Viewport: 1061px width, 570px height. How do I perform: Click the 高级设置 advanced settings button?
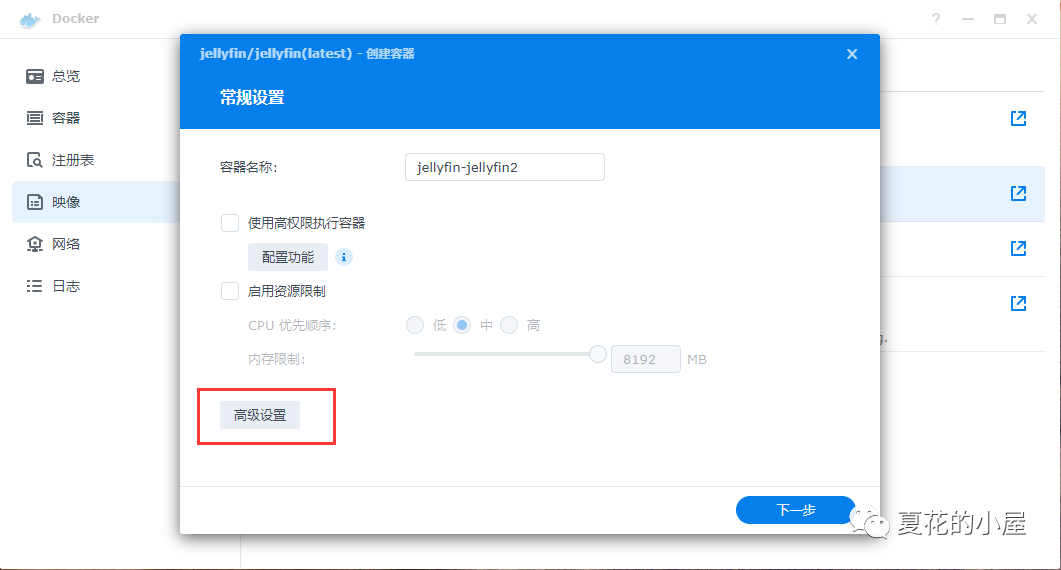pyautogui.click(x=260, y=415)
